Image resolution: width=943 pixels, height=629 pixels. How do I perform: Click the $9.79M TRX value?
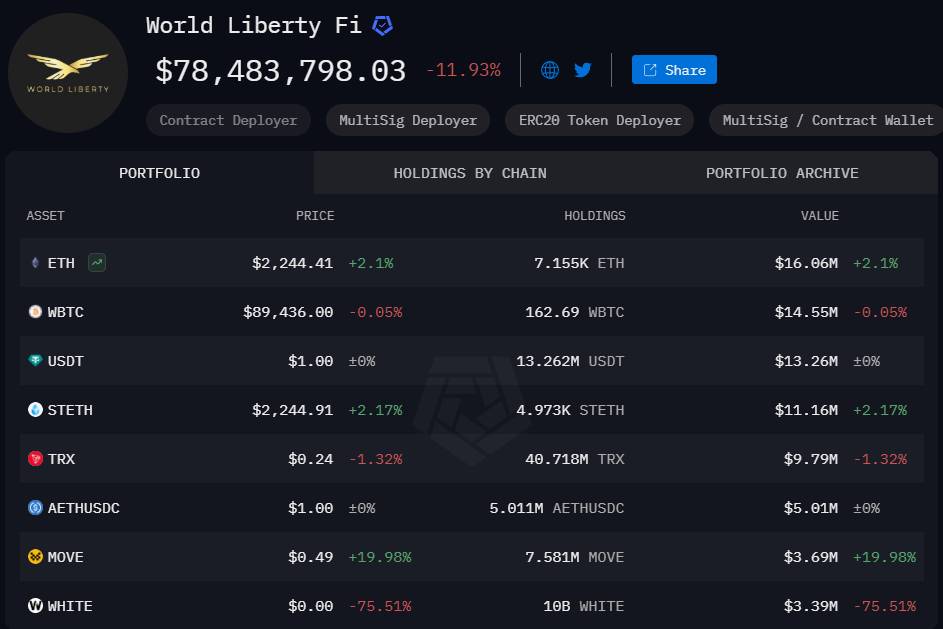tap(811, 459)
